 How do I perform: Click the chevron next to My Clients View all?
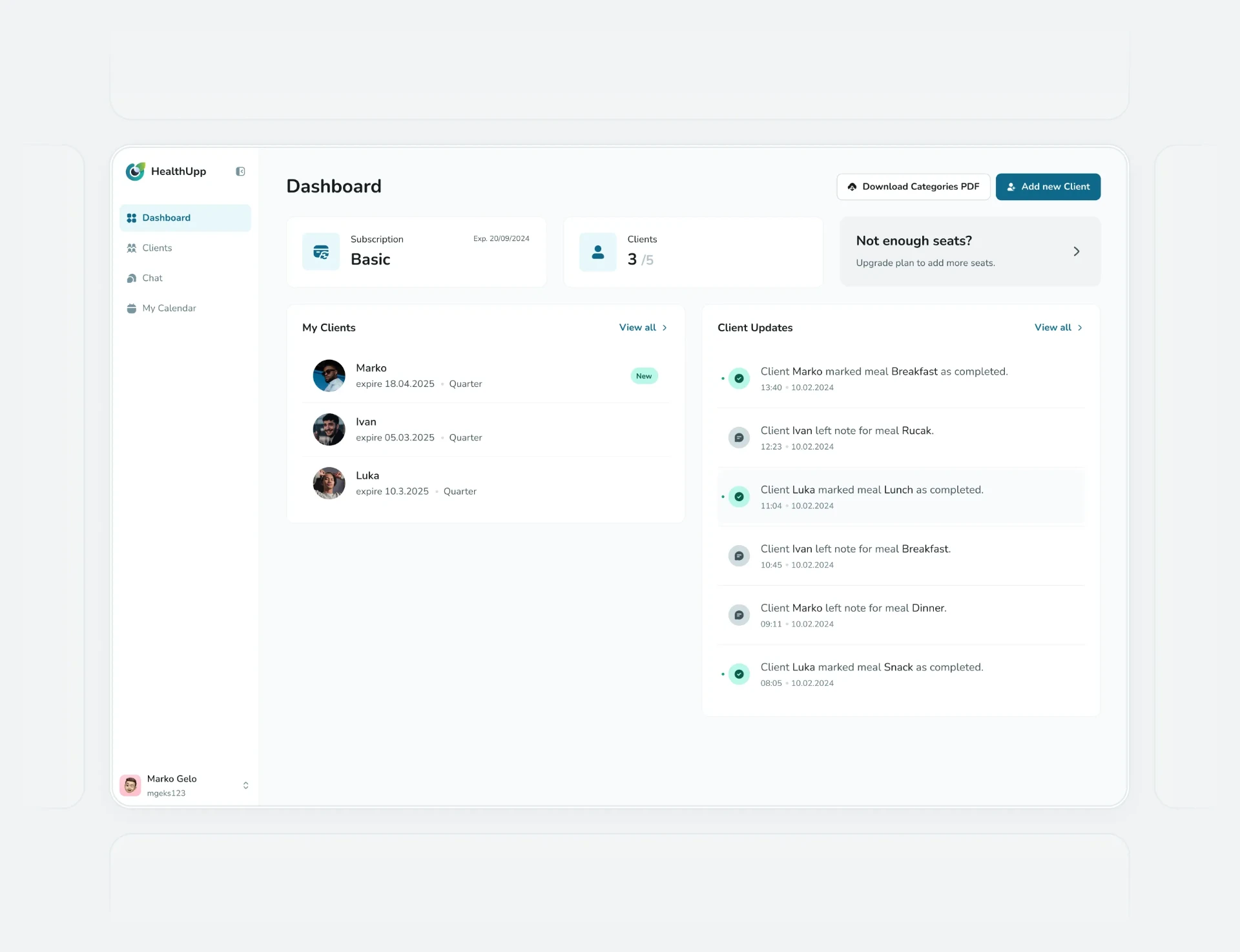pyautogui.click(x=665, y=327)
